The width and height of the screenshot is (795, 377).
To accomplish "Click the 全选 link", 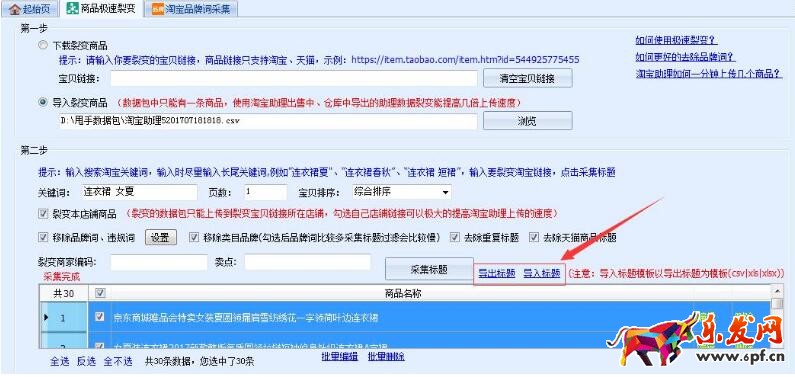I will tap(59, 361).
